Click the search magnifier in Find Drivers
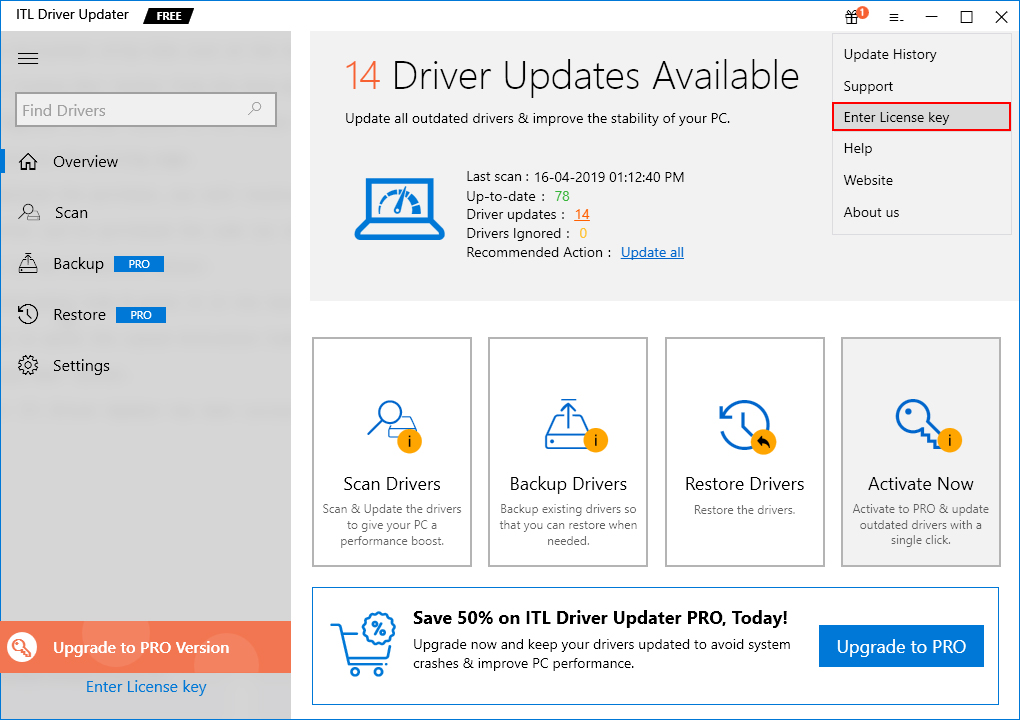The image size is (1020, 720). click(255, 109)
